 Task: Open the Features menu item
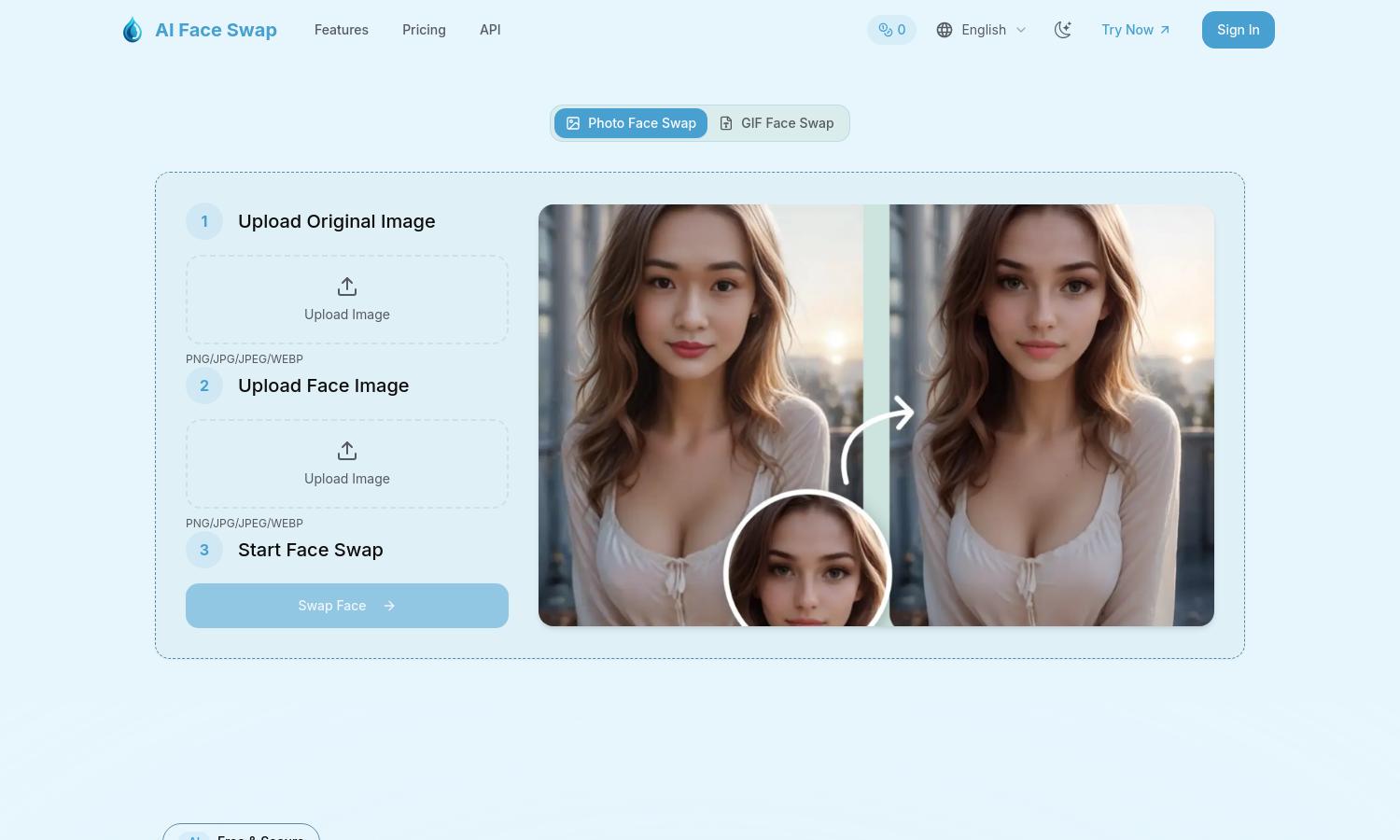tap(342, 30)
